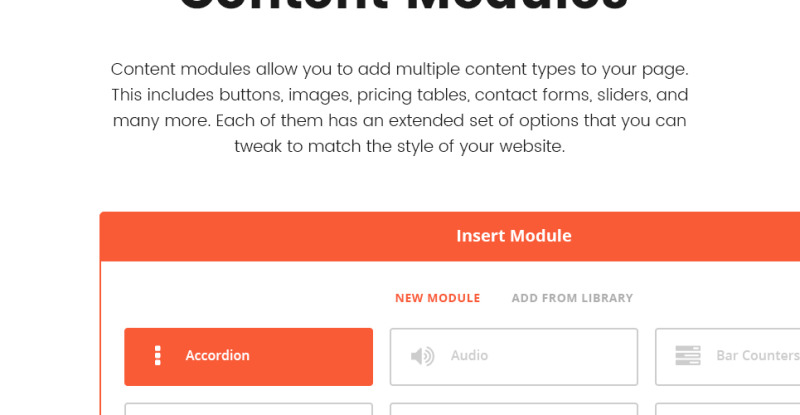Click the 'many more. Each of them' line
This screenshot has height=415, width=800.
click(x=399, y=121)
